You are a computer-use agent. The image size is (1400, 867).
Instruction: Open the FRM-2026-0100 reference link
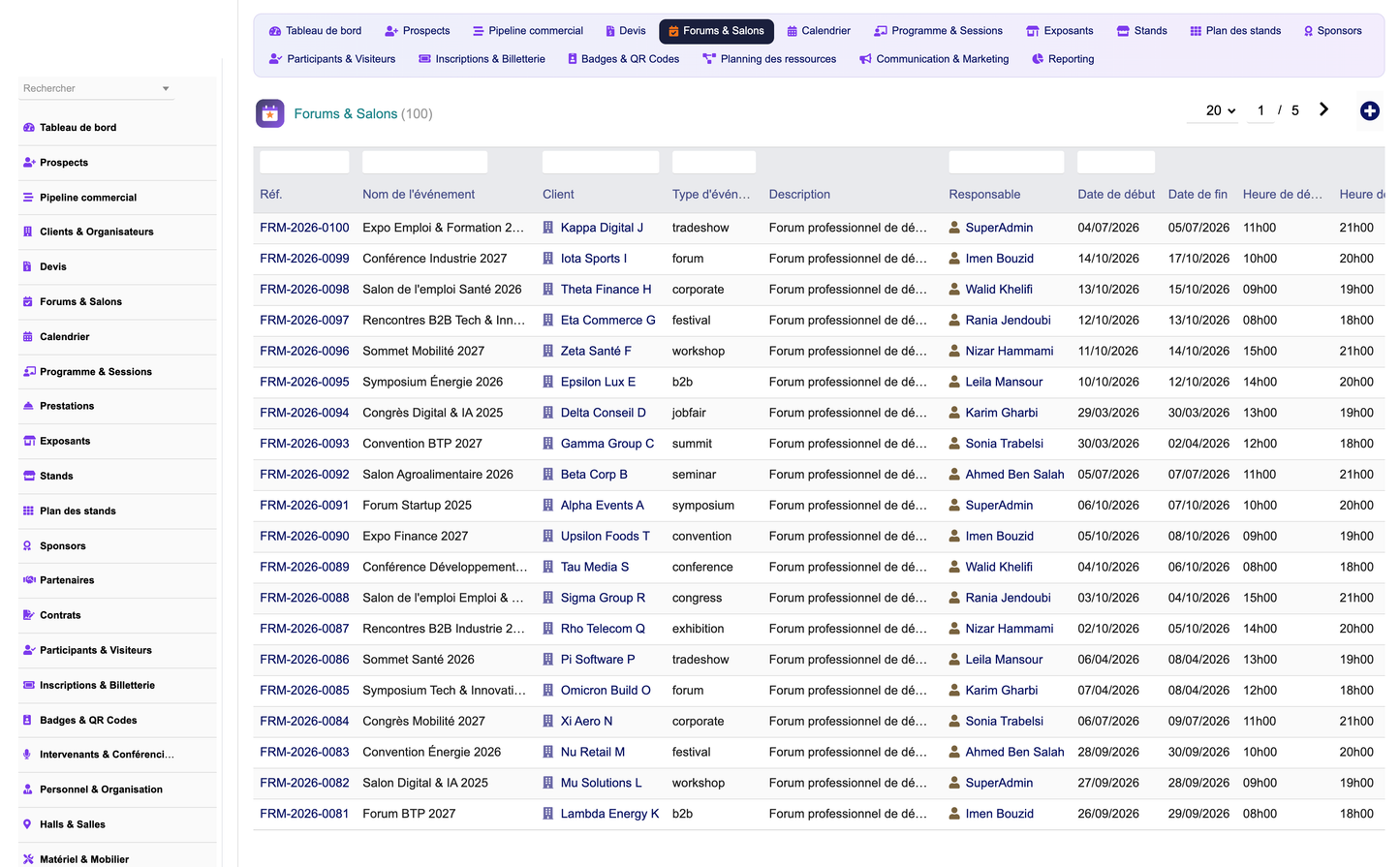pos(304,228)
